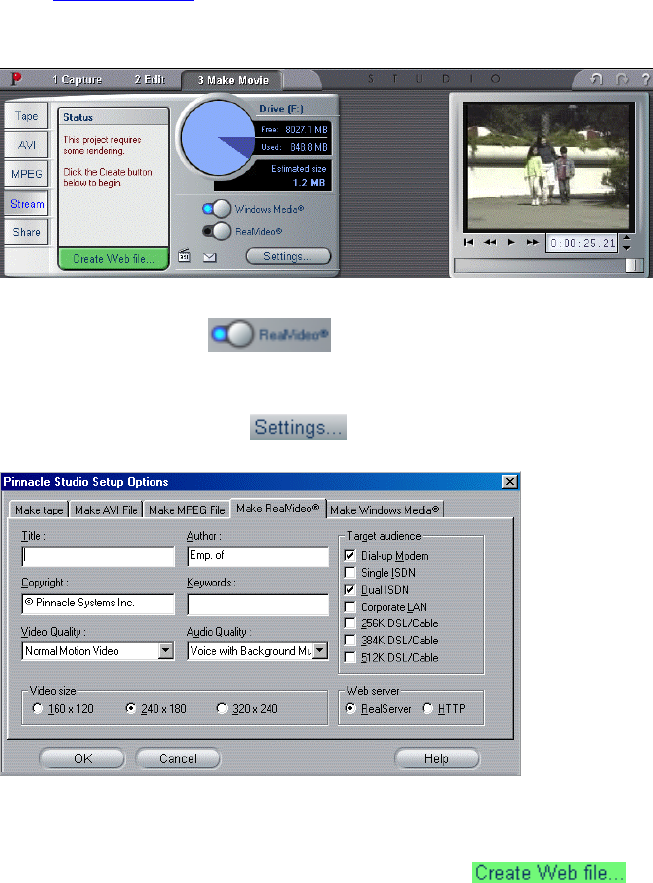Image resolution: width=653 pixels, height=883 pixels.
Task: Open the Make AVI File tab
Action: click(x=106, y=510)
